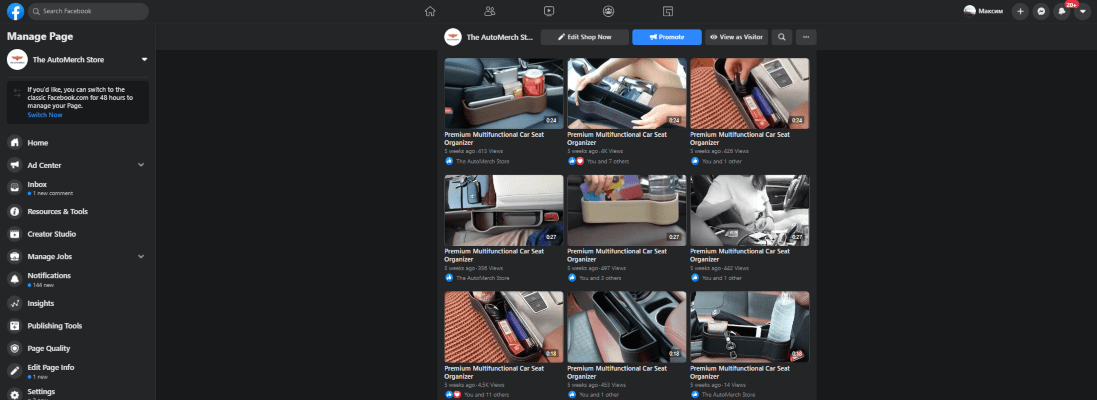This screenshot has width=1097, height=400.
Task: Open Insights in the sidebar
Action: click(x=41, y=303)
